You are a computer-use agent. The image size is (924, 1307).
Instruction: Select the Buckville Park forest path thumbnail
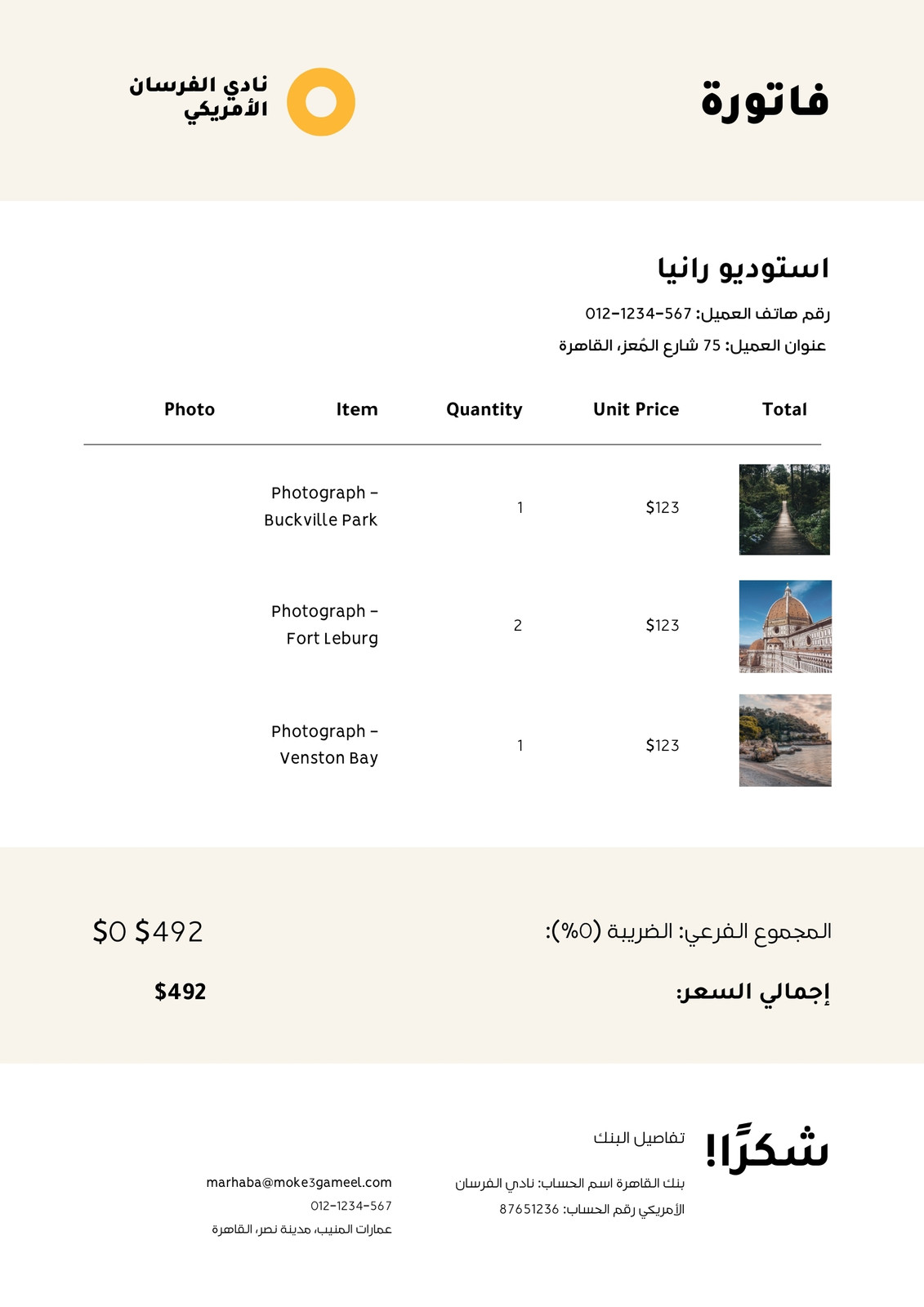784,510
